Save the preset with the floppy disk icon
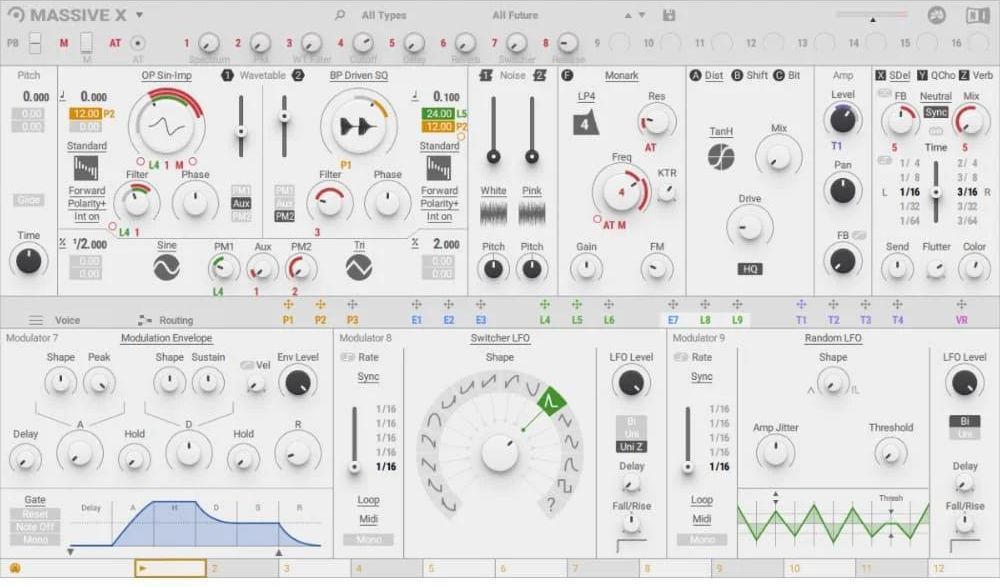 click(x=668, y=15)
